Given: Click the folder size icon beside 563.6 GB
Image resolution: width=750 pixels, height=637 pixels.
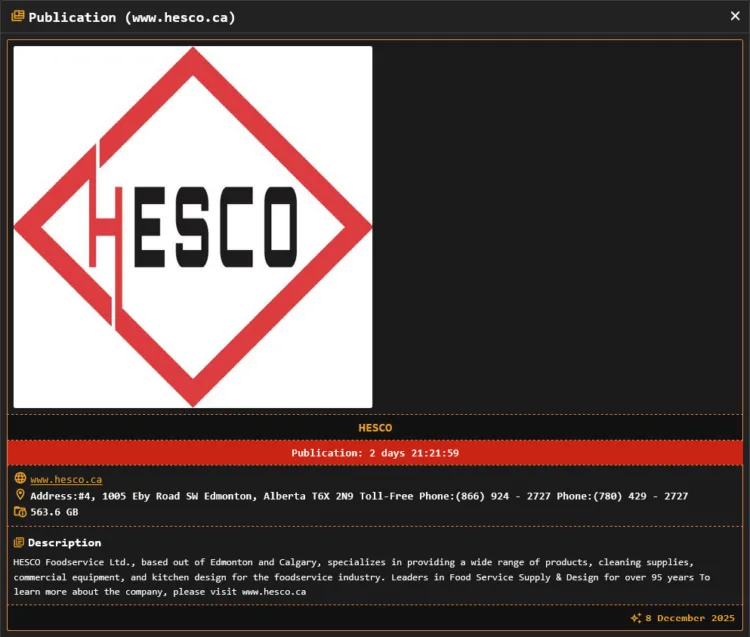Looking at the screenshot, I should [20, 512].
